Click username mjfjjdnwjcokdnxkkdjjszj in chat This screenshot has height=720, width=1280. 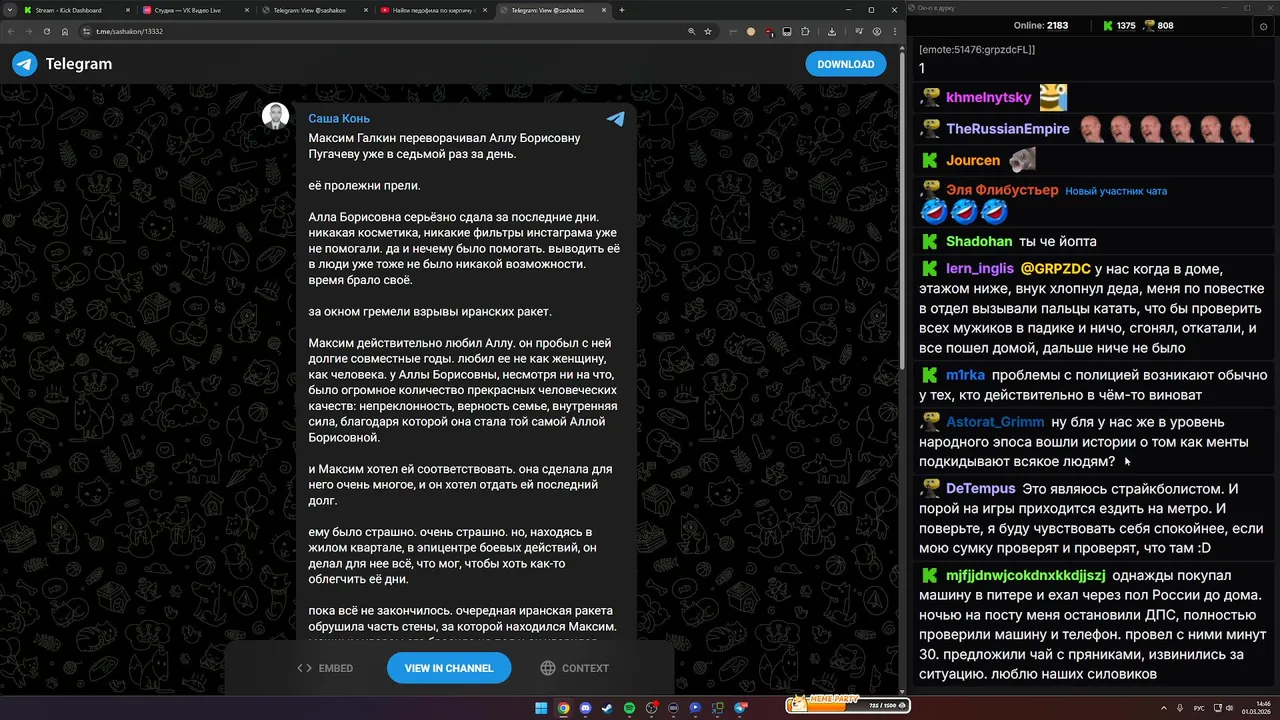(1026, 576)
